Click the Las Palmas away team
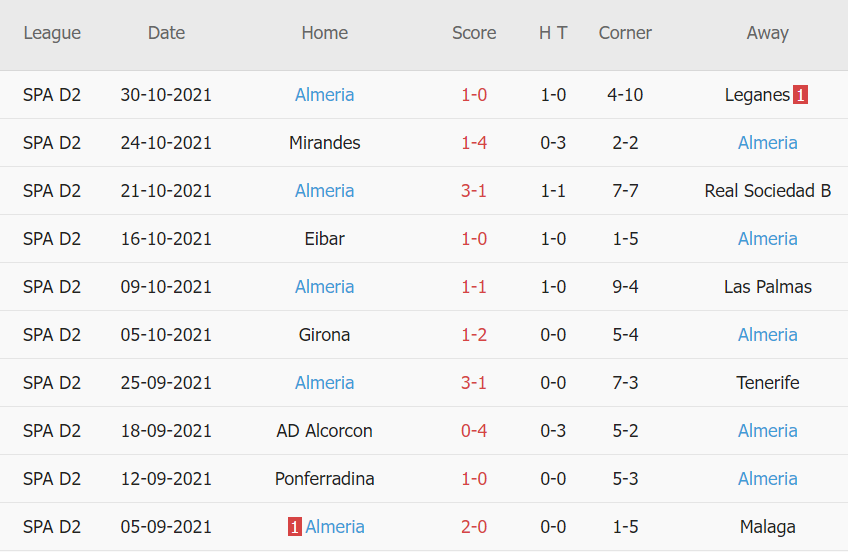Viewport: 848px width, 552px height. coord(767,287)
